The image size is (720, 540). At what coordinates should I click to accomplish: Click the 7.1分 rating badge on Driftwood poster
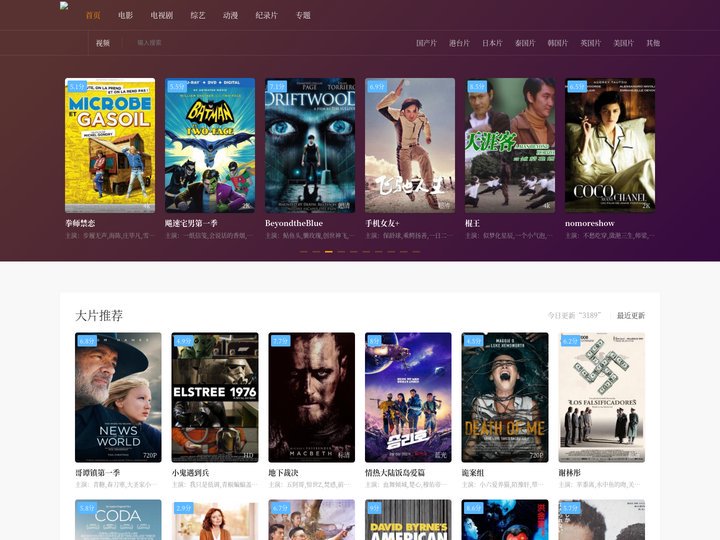(x=277, y=86)
